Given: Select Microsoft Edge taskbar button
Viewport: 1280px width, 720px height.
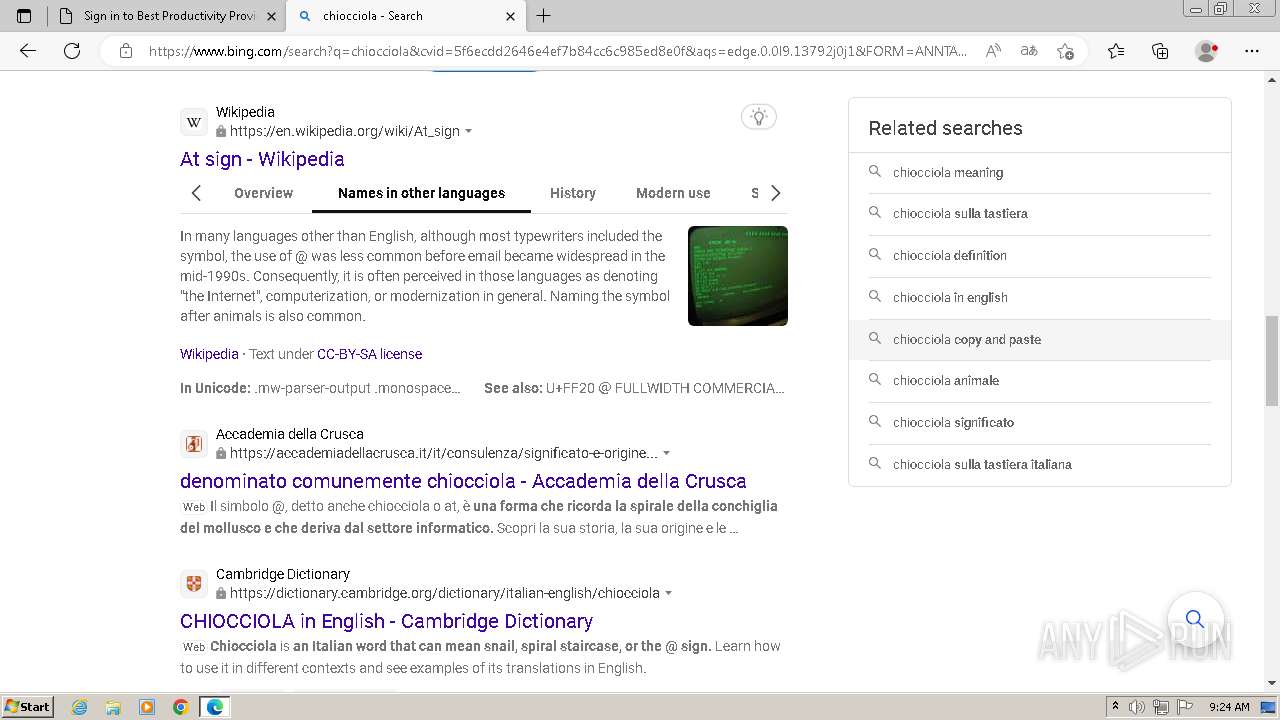Looking at the screenshot, I should 215,707.
